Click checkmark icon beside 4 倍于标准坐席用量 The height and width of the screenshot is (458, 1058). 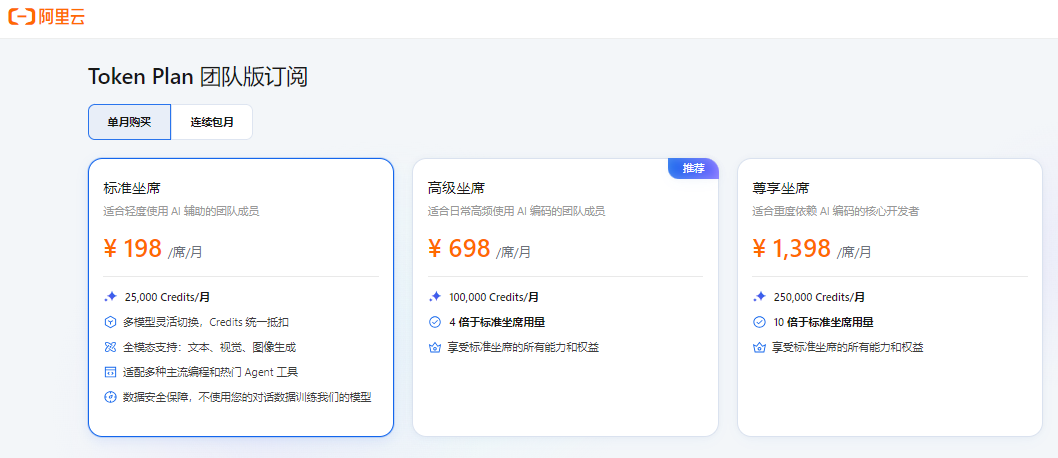point(435,322)
